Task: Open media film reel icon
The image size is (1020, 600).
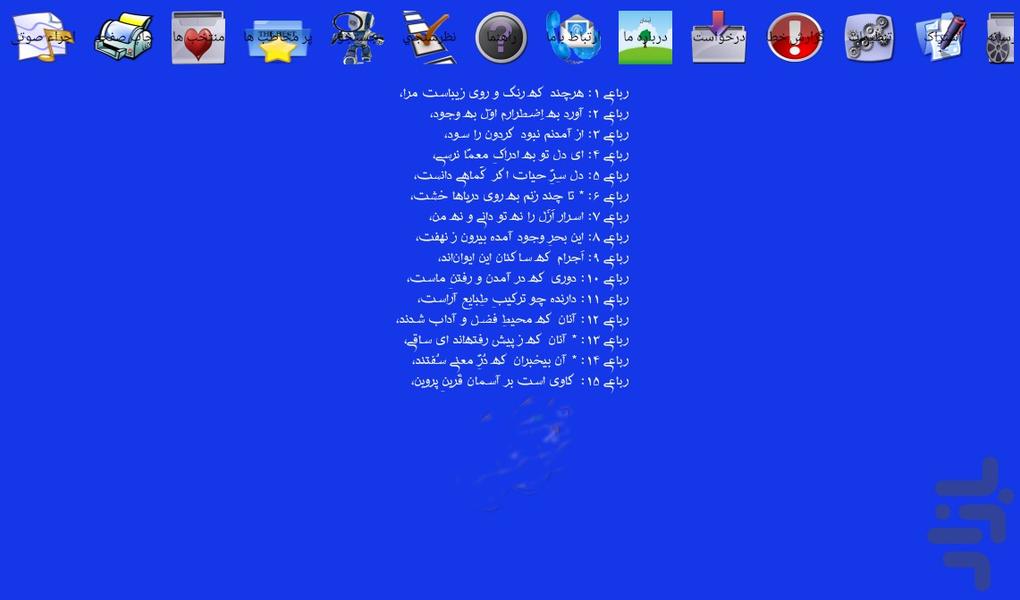Action: click(x=1000, y=37)
